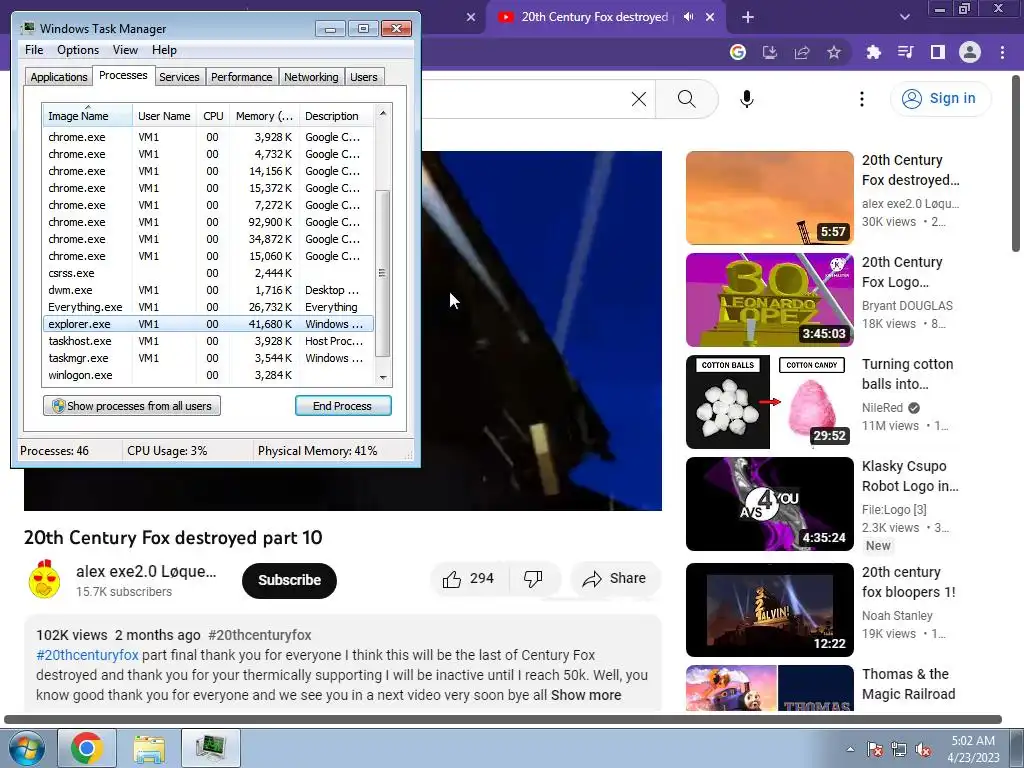1024x768 pixels.
Task: Select the dwm.exe process row
Action: [x=208, y=290]
